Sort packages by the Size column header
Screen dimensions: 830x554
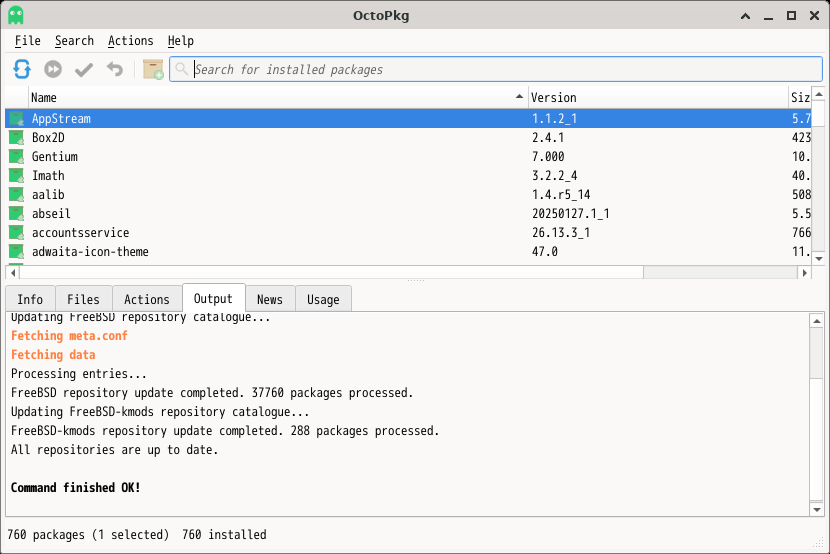[x=800, y=97]
